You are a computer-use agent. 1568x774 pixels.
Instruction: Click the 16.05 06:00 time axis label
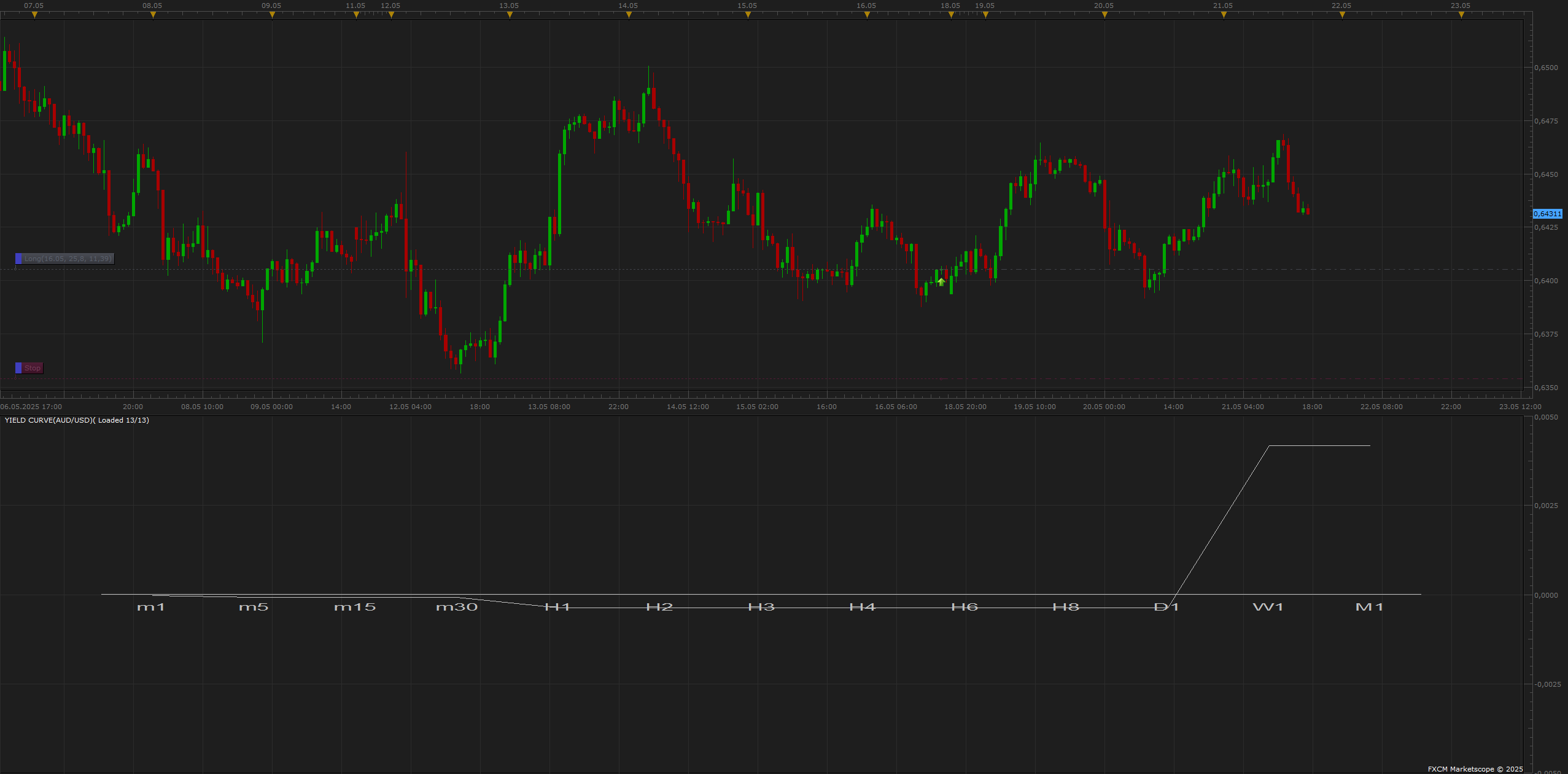[896, 407]
